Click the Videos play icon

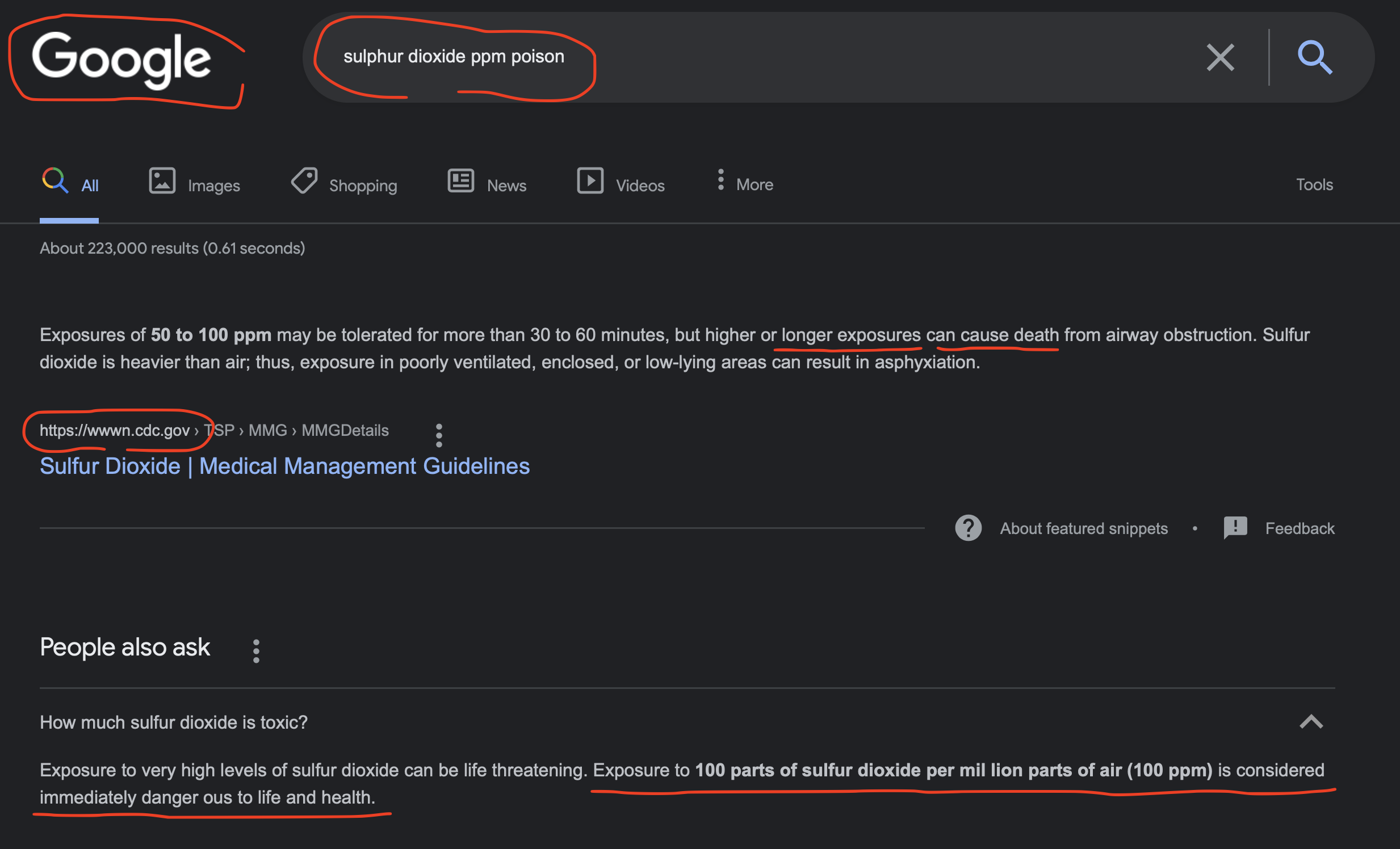coord(590,180)
